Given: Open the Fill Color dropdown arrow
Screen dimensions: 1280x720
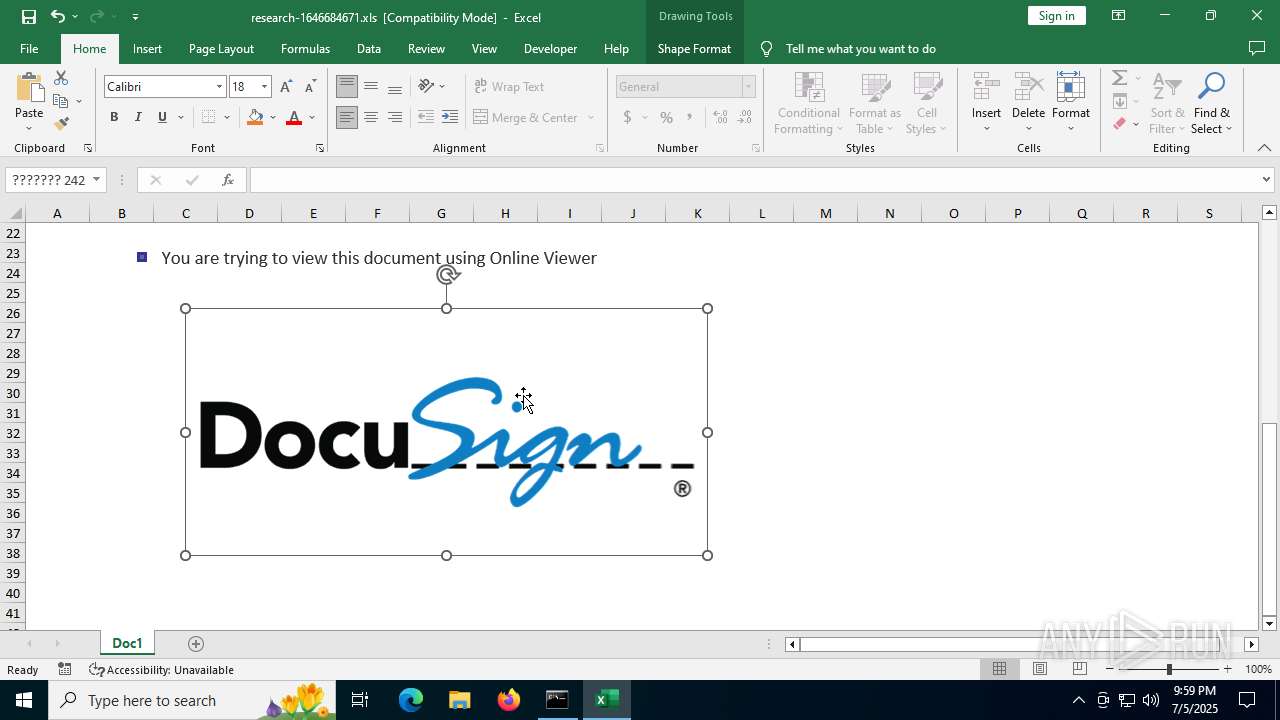Looking at the screenshot, I should [x=273, y=117].
